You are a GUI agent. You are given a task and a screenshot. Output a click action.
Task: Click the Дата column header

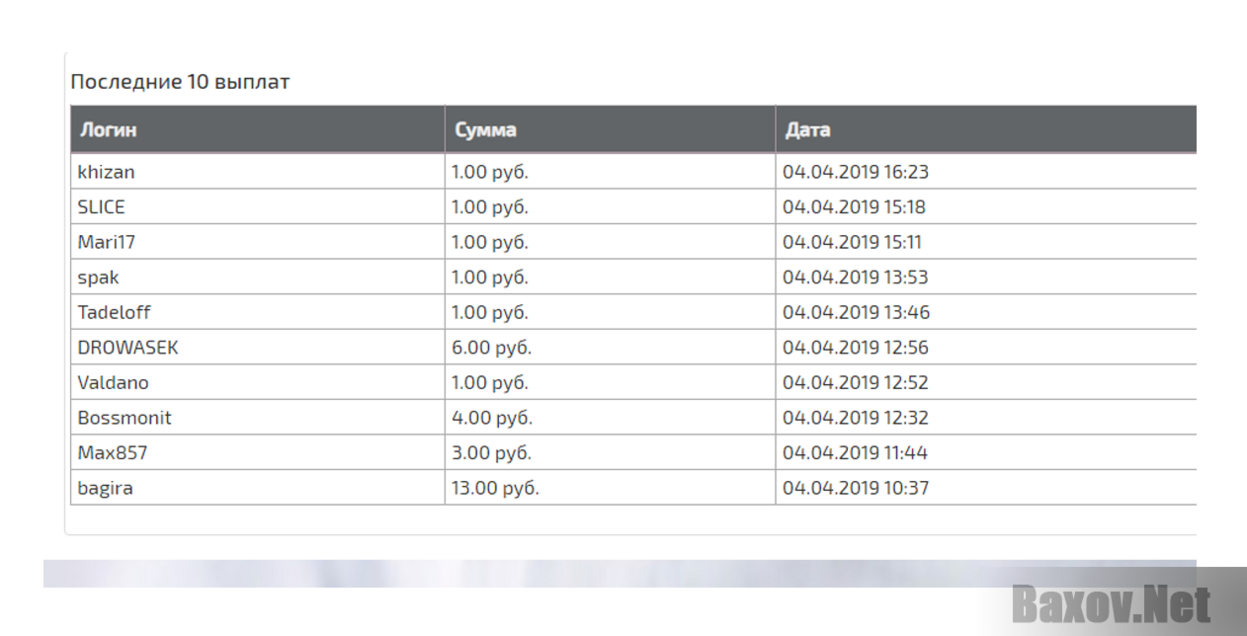click(x=986, y=129)
